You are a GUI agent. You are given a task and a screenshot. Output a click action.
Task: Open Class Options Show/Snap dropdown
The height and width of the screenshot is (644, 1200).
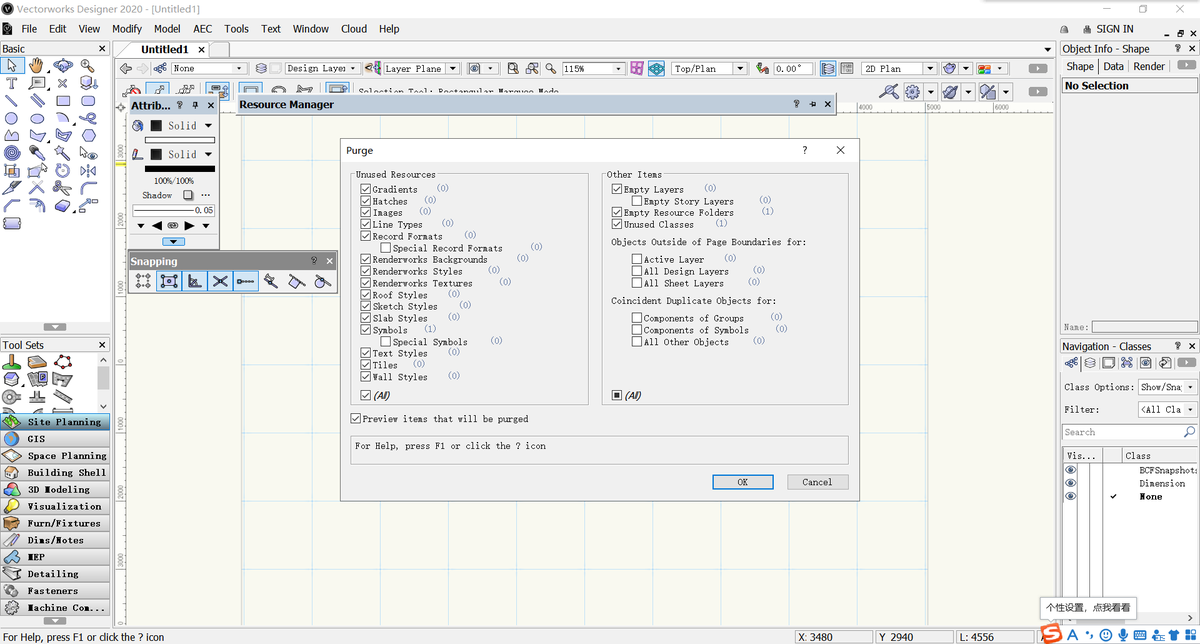point(1167,387)
